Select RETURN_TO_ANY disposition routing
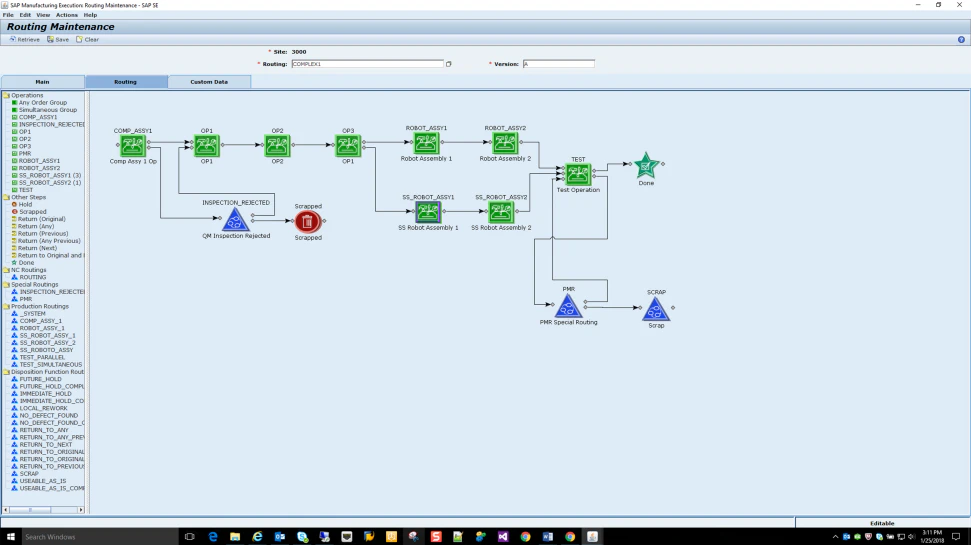This screenshot has height=545, width=971. coord(44,430)
